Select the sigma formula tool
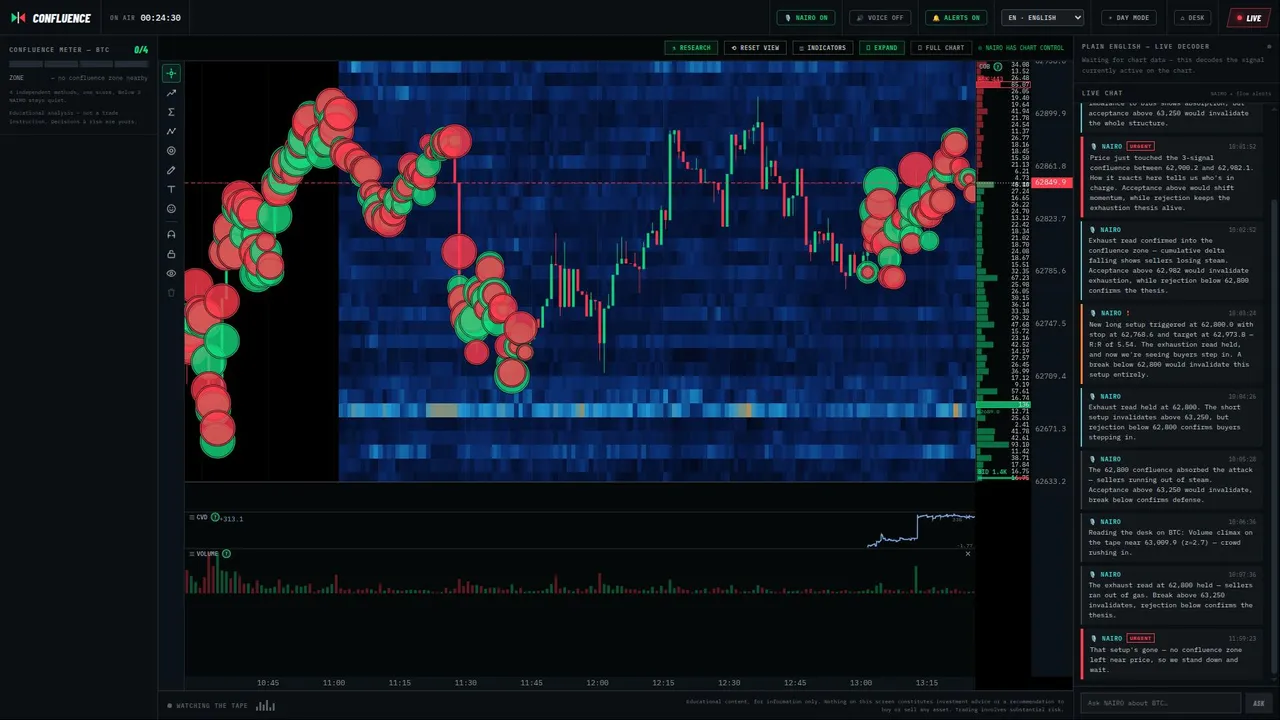 tap(171, 112)
